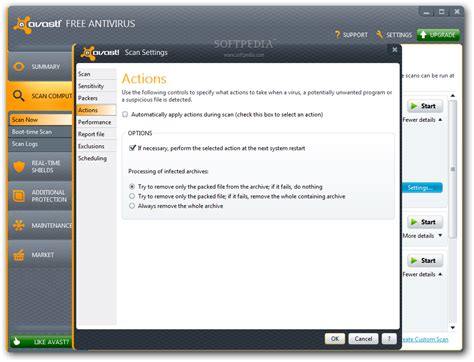
Task: Click scrollbar up arrow in main window
Action: (x=453, y=96)
